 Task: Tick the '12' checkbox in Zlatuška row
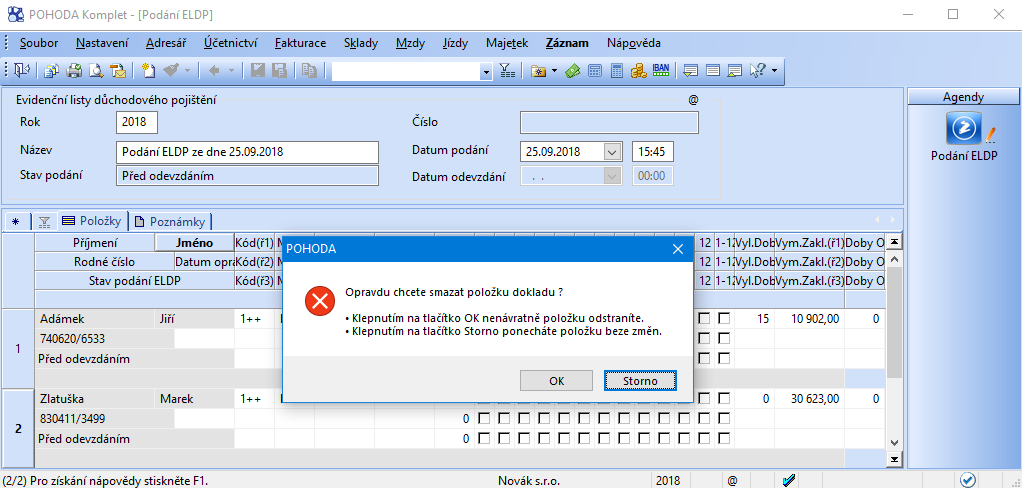coord(704,398)
